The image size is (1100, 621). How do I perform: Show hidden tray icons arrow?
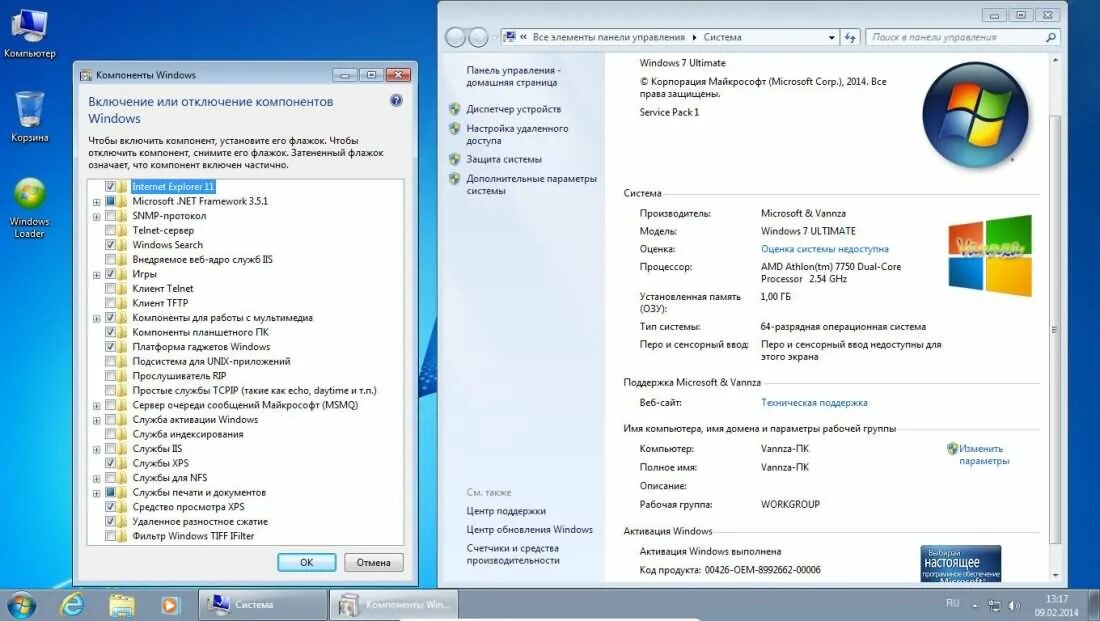974,605
